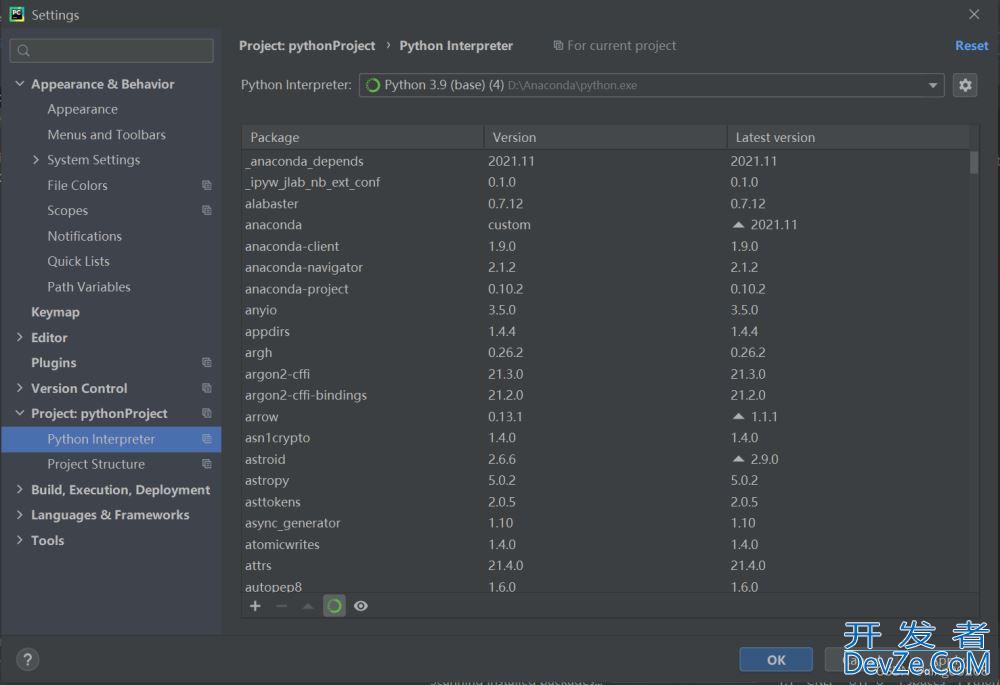Open Notifications settings
Image resolution: width=1000 pixels, height=685 pixels.
[84, 236]
